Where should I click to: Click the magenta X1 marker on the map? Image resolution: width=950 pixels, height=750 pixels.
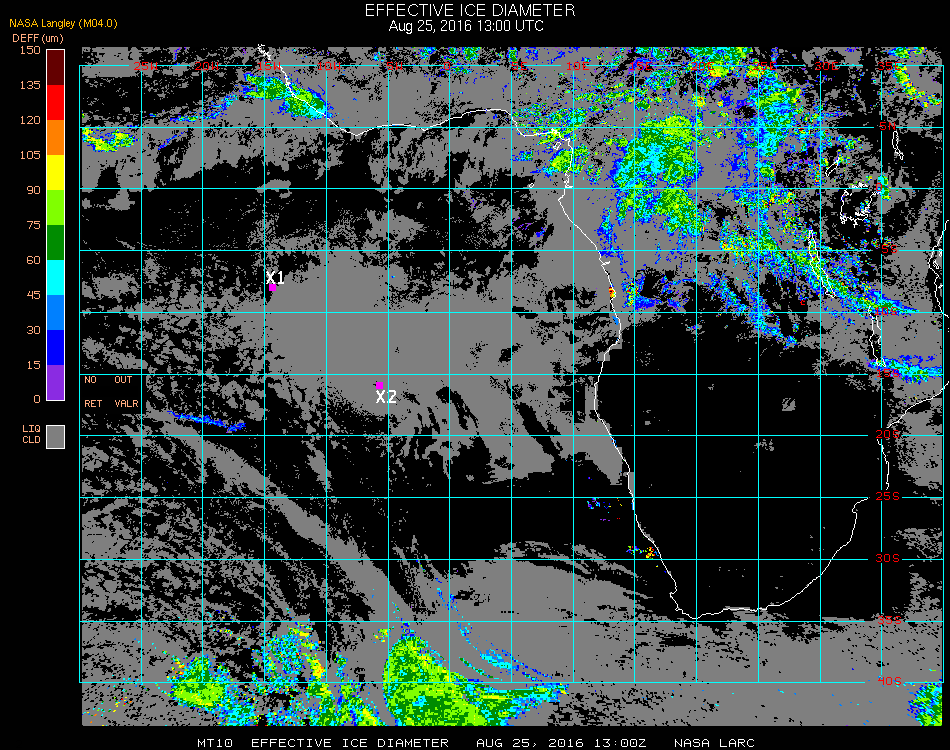point(273,288)
